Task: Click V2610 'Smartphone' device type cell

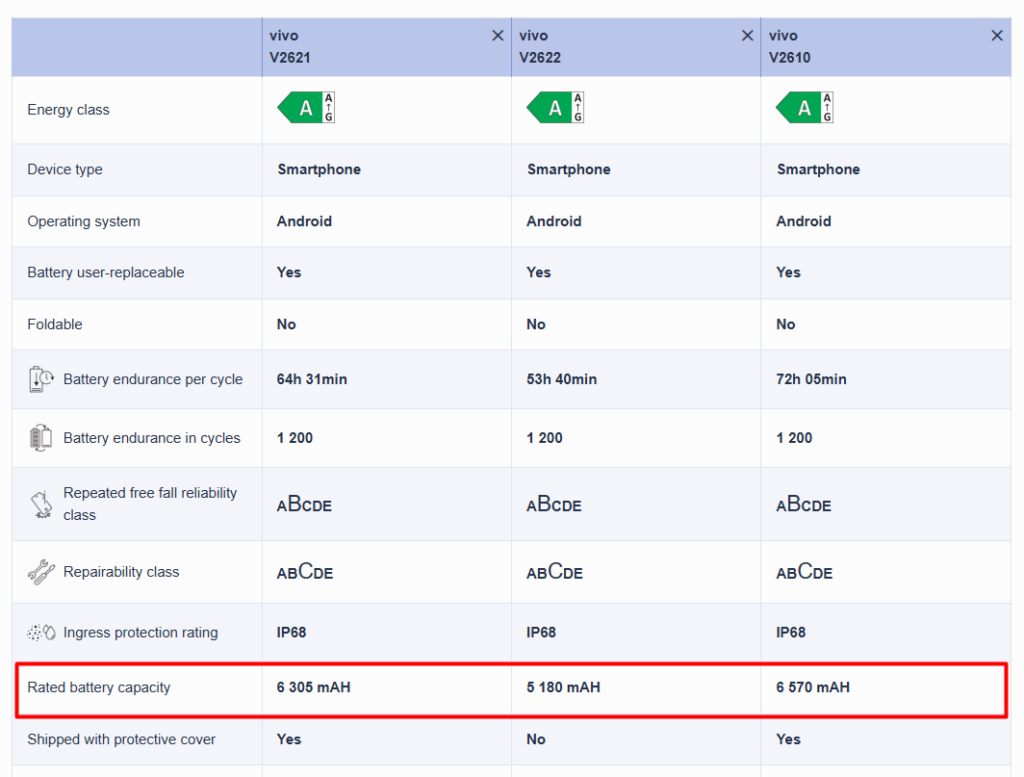Action: click(818, 169)
